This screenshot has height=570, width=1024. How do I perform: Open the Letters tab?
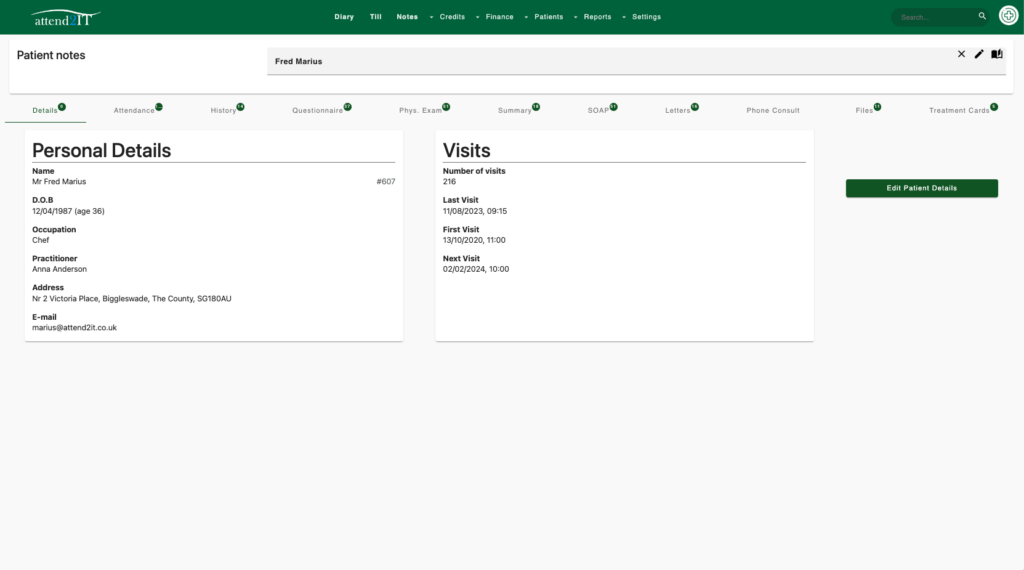pyautogui.click(x=678, y=110)
